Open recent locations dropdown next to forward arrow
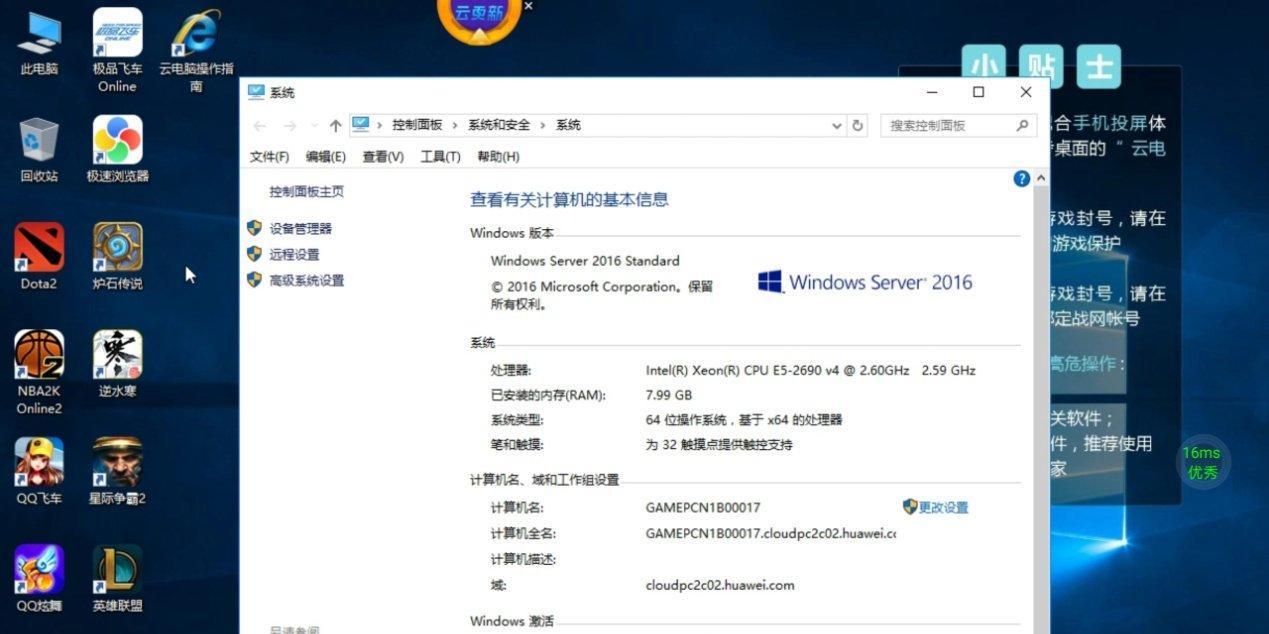Image resolution: width=1269 pixels, height=634 pixels. tap(313, 126)
